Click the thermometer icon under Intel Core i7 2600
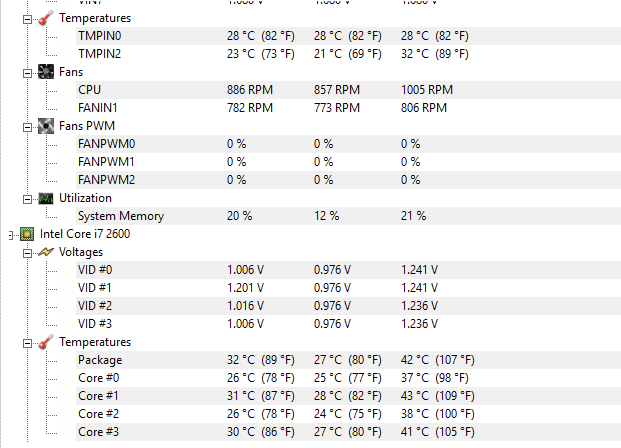This screenshot has height=448, width=621. click(46, 342)
